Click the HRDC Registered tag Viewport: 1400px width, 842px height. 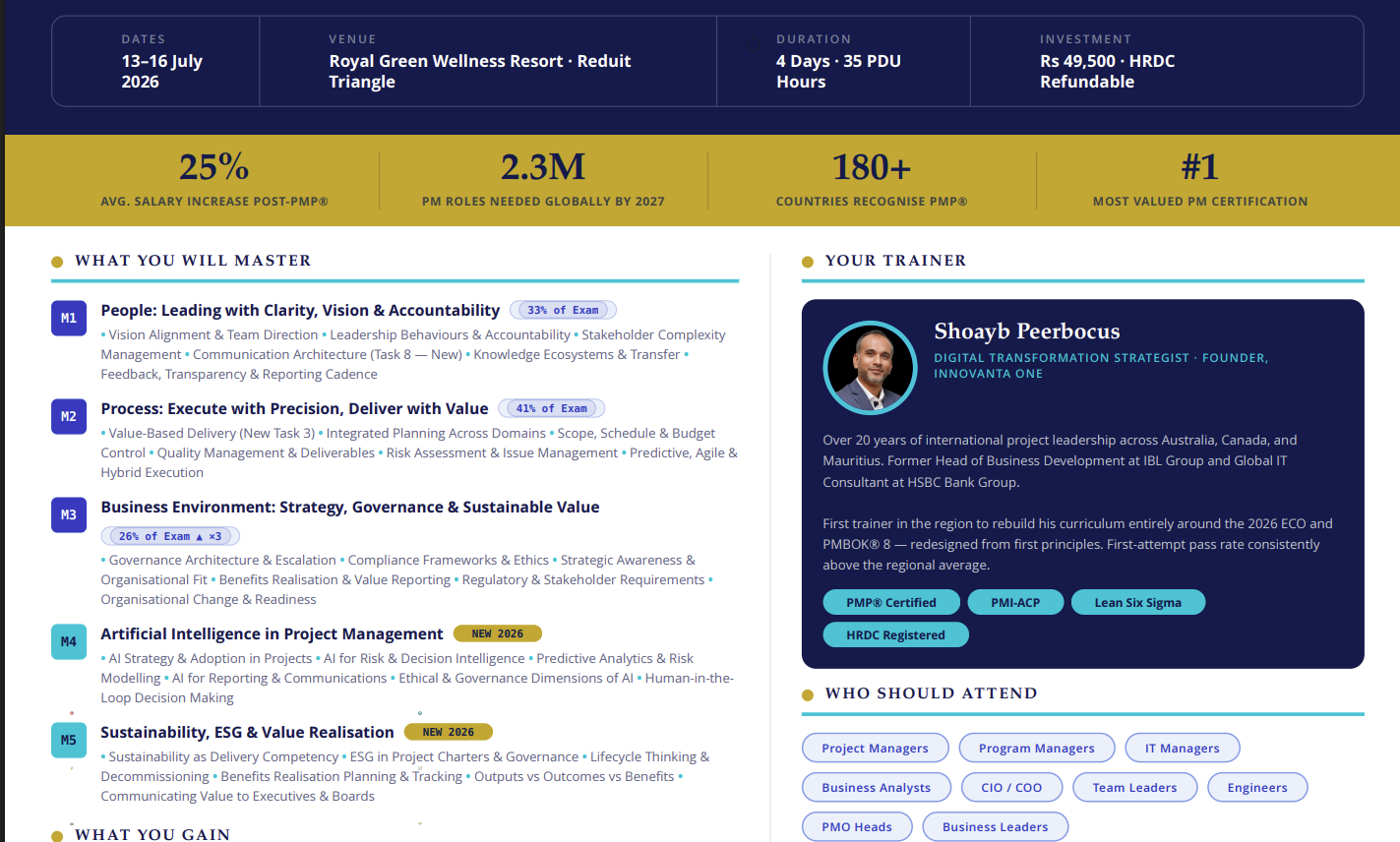click(x=895, y=634)
